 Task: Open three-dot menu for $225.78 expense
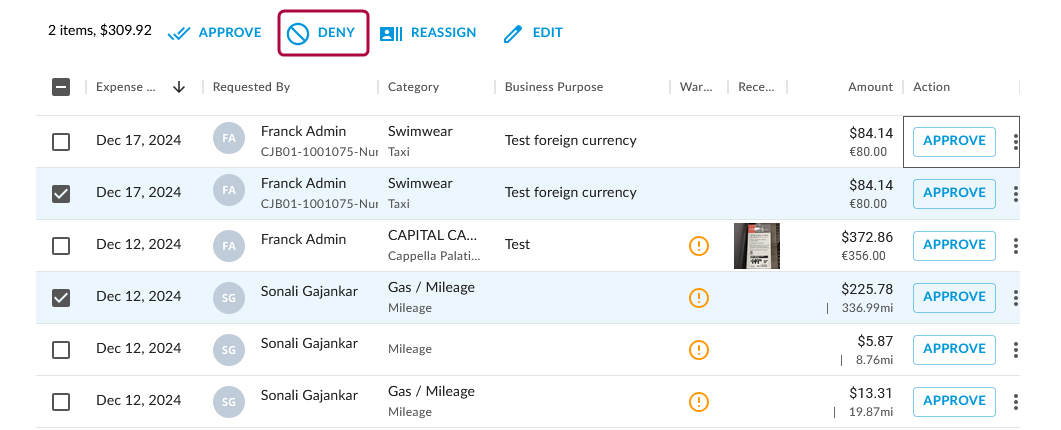tap(1016, 297)
